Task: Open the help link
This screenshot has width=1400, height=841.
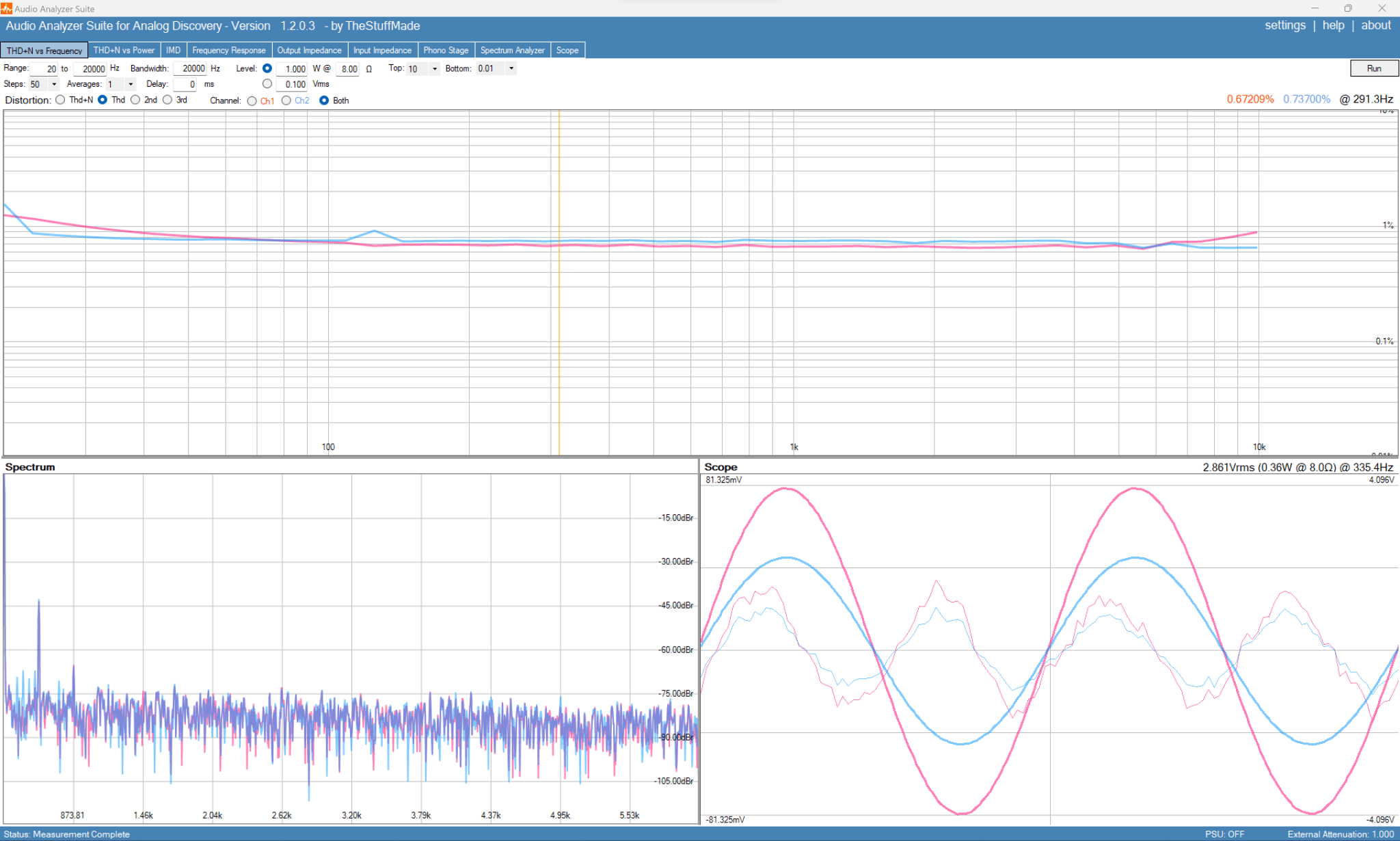Action: pyautogui.click(x=1333, y=25)
